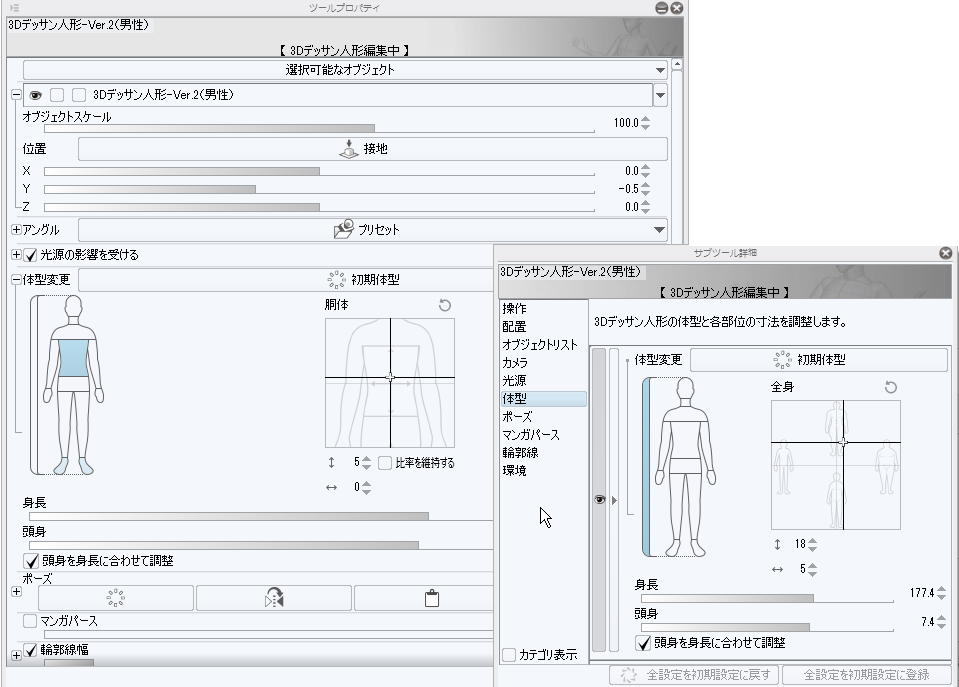Image resolution: width=959 pixels, height=687 pixels.
Task: Uncheck 頭身を身長に合わせて調整 in Sub Tool Detail
Action: coord(643,643)
